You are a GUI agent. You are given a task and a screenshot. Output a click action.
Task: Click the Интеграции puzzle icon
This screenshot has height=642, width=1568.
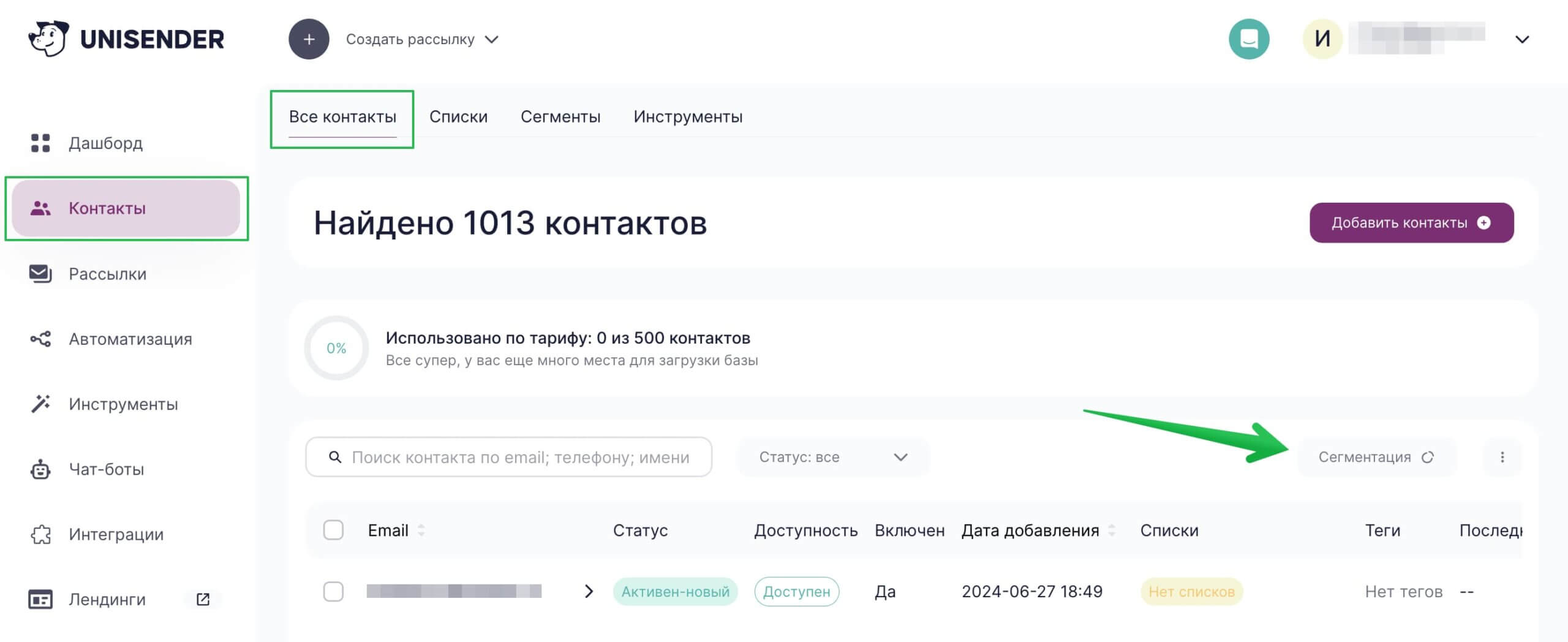point(40,534)
